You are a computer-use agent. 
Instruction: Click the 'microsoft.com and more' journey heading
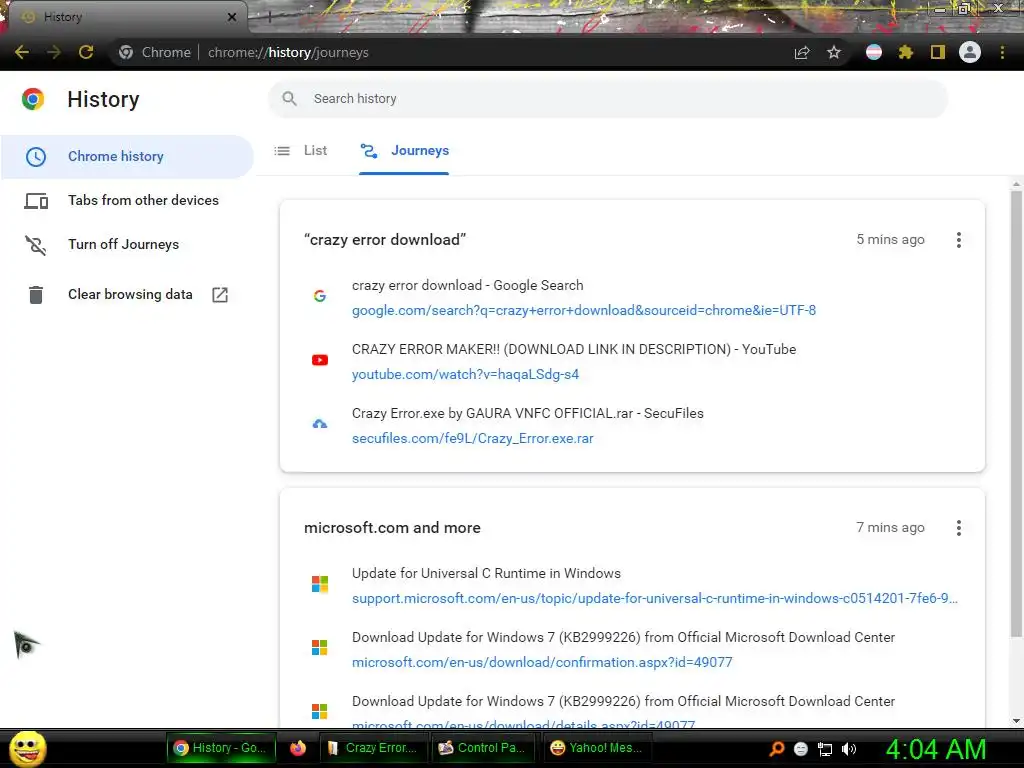[392, 528]
